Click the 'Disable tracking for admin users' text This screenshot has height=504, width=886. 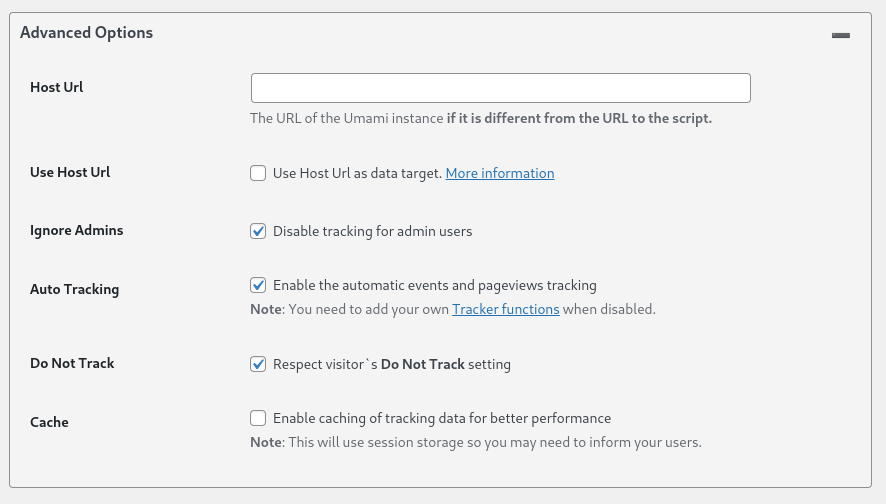point(372,231)
